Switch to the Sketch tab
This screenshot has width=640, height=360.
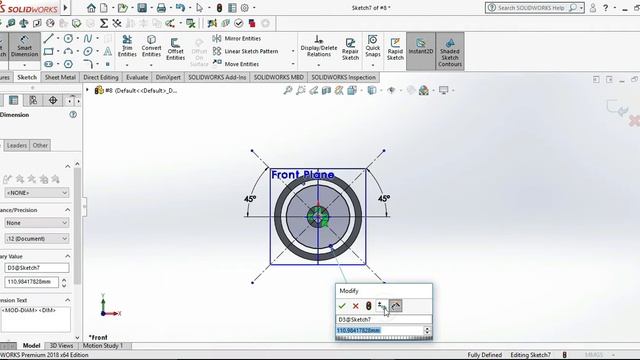click(x=27, y=77)
